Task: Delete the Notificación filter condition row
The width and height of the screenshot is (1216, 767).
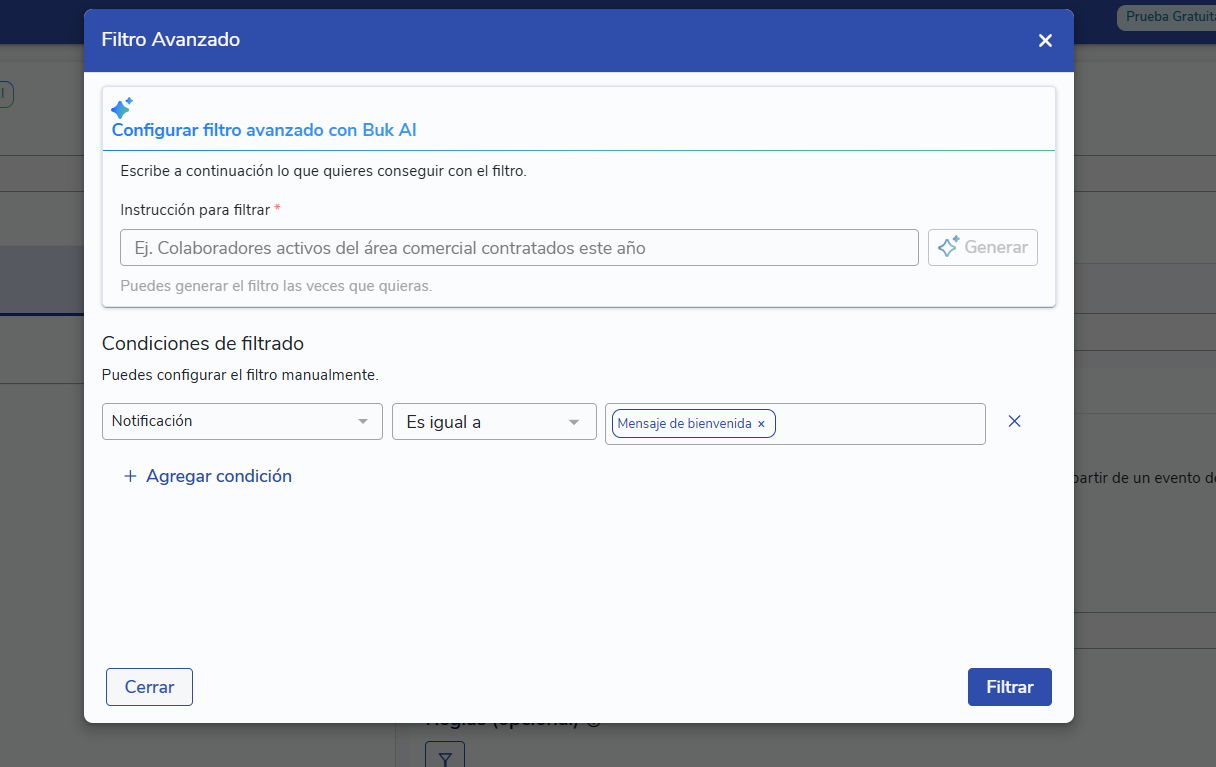Action: click(1014, 422)
